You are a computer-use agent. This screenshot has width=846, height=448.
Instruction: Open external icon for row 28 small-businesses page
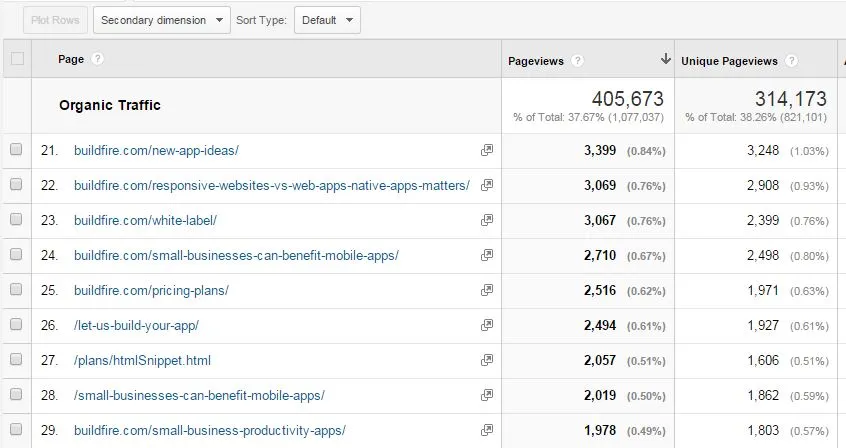click(487, 395)
